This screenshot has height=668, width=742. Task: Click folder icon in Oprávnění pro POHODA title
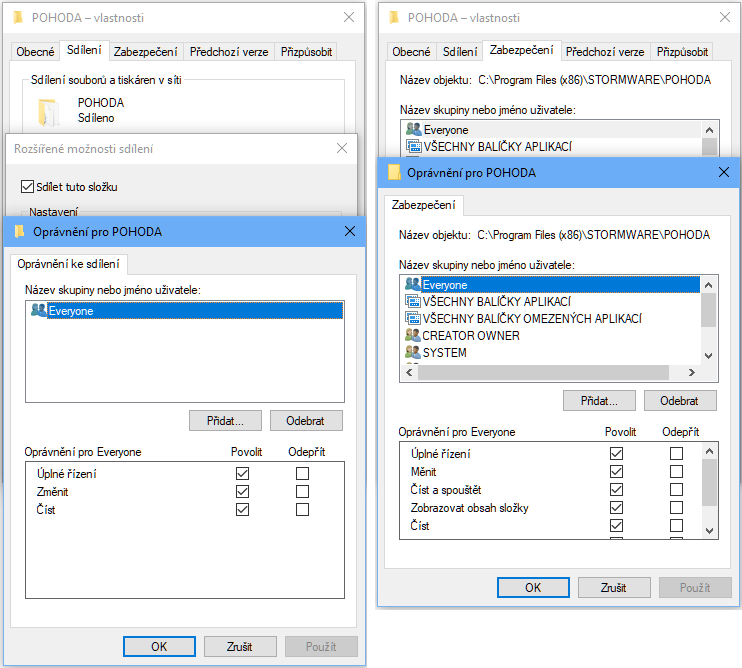click(x=20, y=232)
